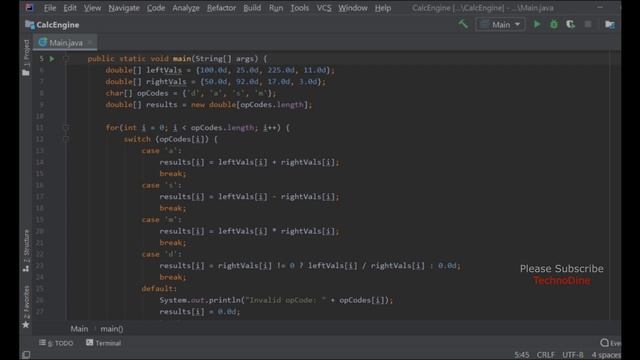This screenshot has width=640, height=360.
Task: Open the Window menu
Action: coord(353,8)
